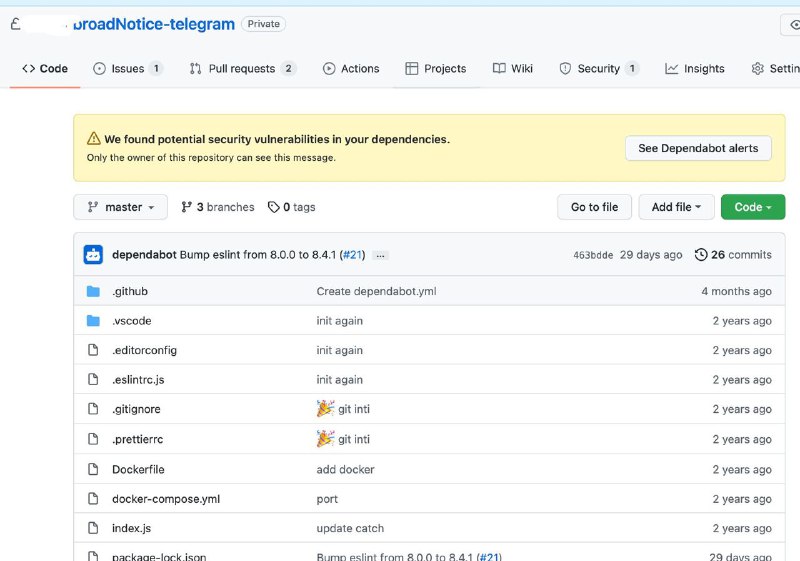Go to the Actions tab
Viewport: 800px width, 561px height.
pos(351,69)
